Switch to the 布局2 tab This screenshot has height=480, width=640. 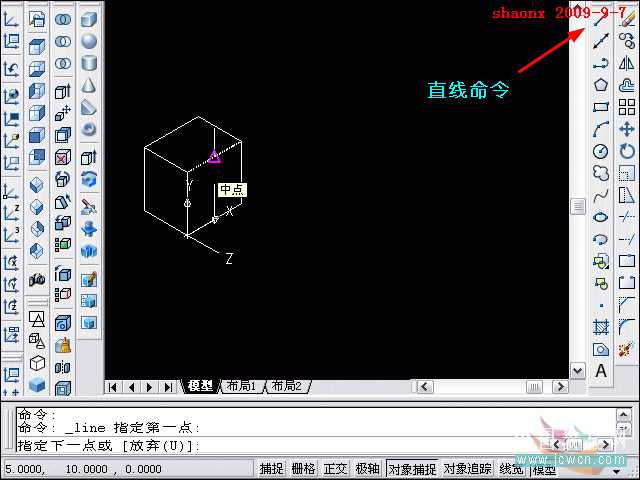click(287, 386)
